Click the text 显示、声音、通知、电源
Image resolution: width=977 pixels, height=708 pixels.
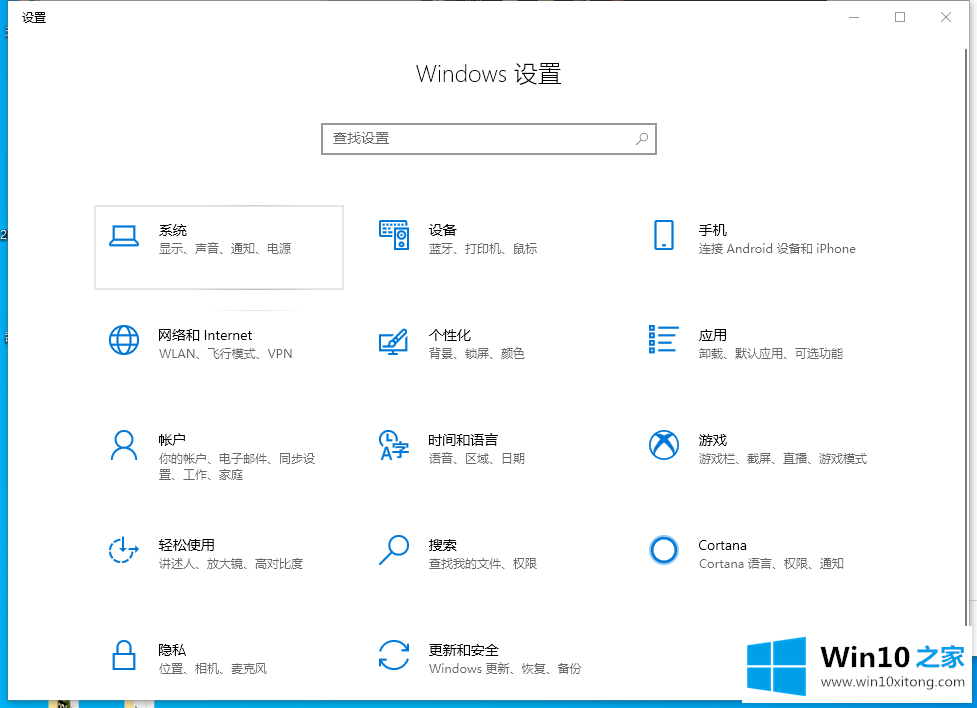point(225,249)
